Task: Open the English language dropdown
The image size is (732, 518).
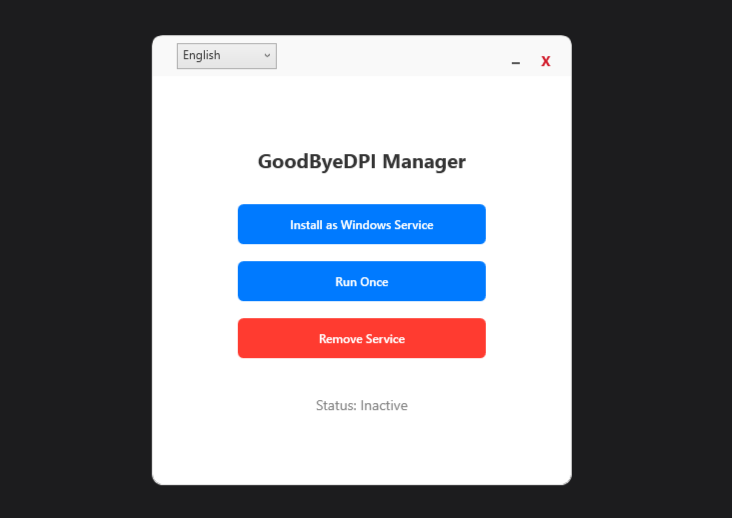Action: point(226,56)
